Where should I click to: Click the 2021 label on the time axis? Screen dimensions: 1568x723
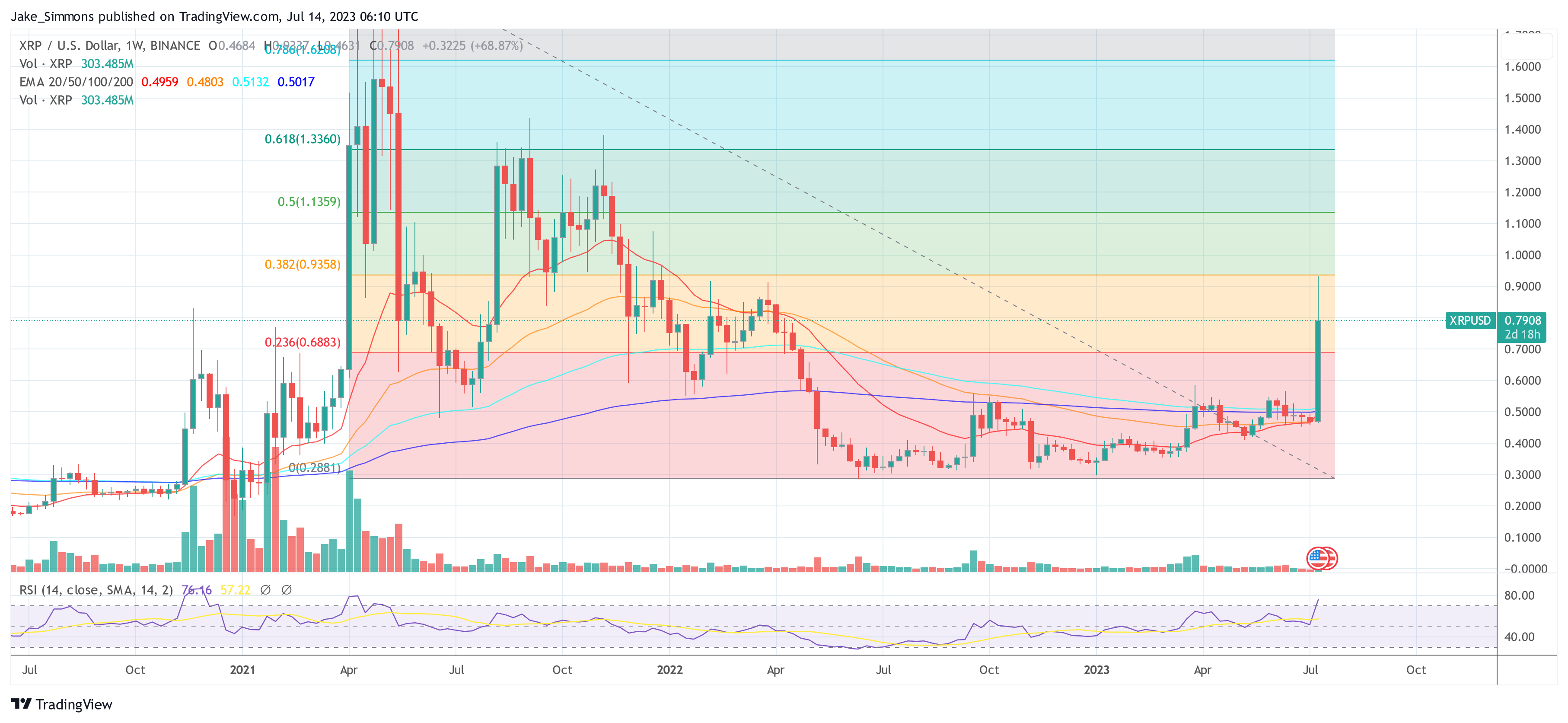pos(242,670)
